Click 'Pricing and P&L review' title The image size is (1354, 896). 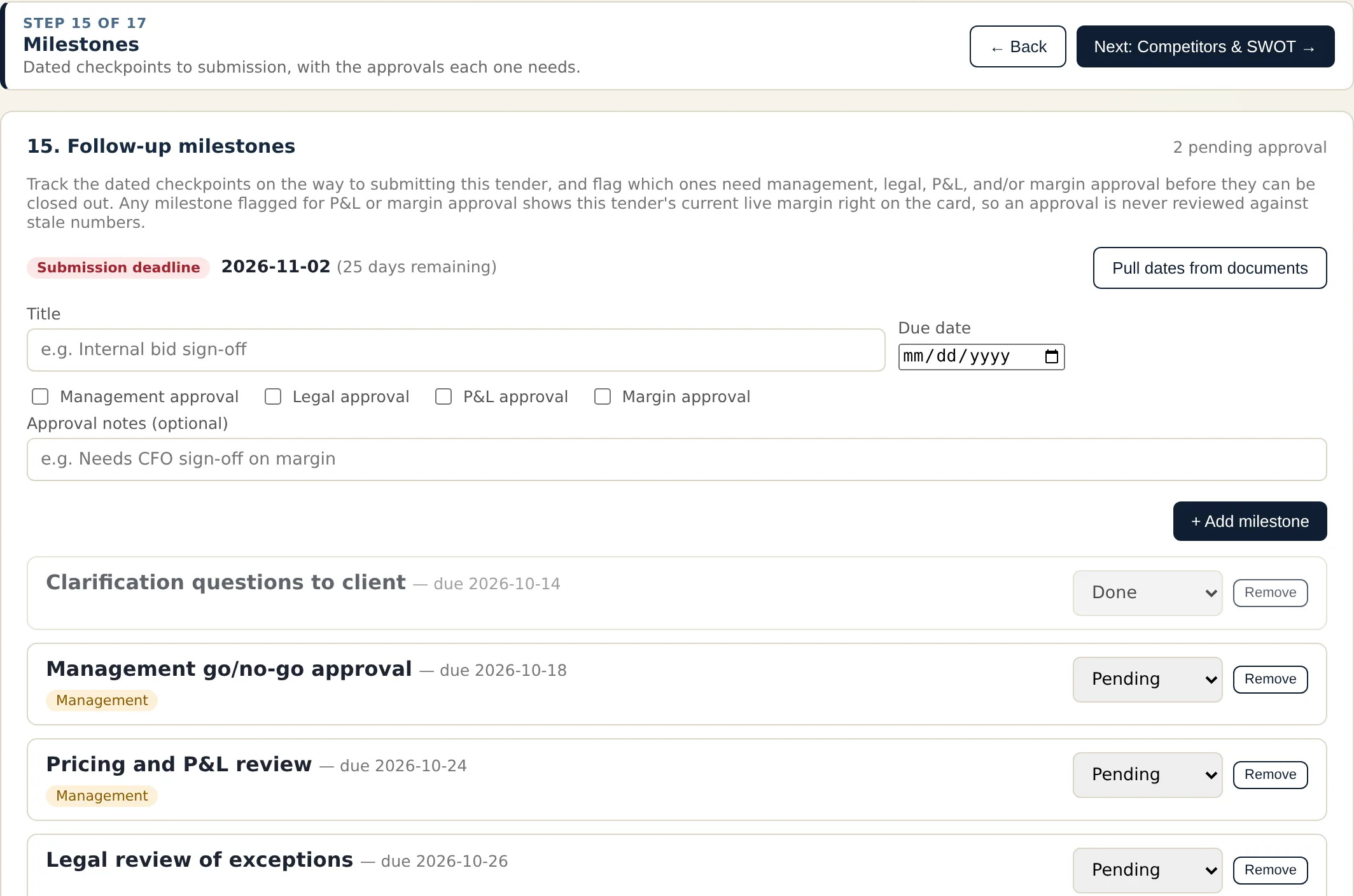click(179, 764)
